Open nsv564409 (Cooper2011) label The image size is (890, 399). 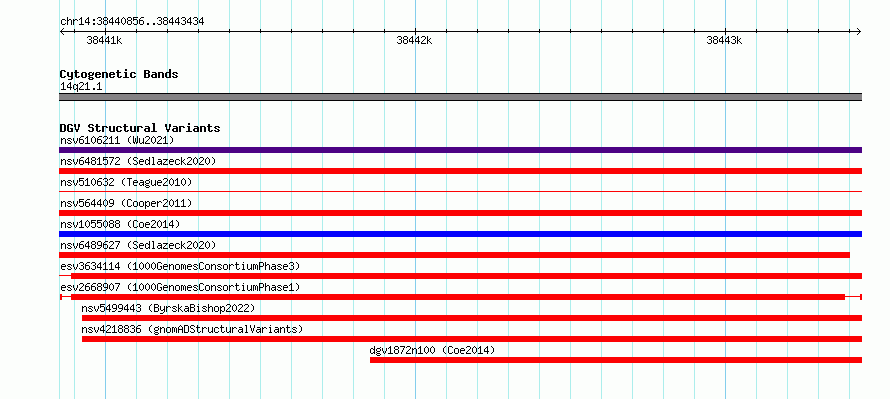coord(126,203)
